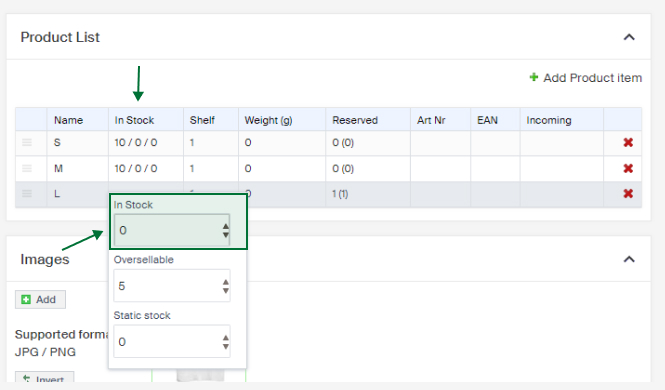Click Shelf value 1 in row S

pos(192,142)
